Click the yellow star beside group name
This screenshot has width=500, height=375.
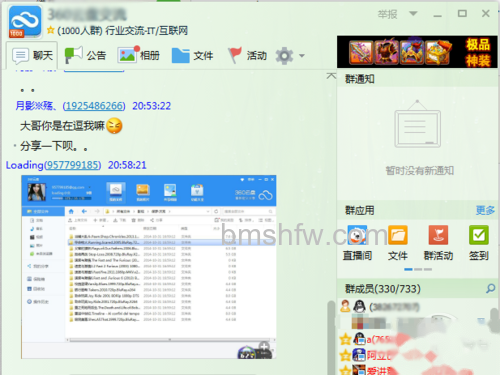(51, 30)
